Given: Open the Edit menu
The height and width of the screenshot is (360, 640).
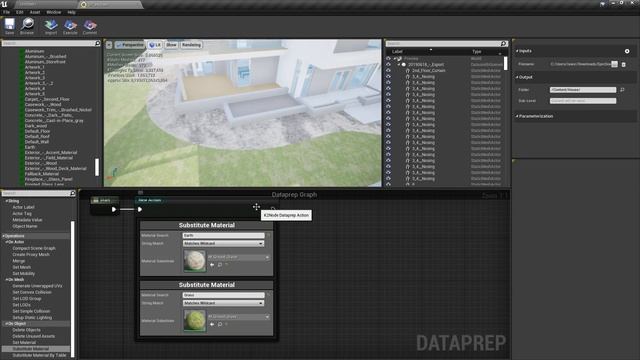Looking at the screenshot, I should point(20,12).
